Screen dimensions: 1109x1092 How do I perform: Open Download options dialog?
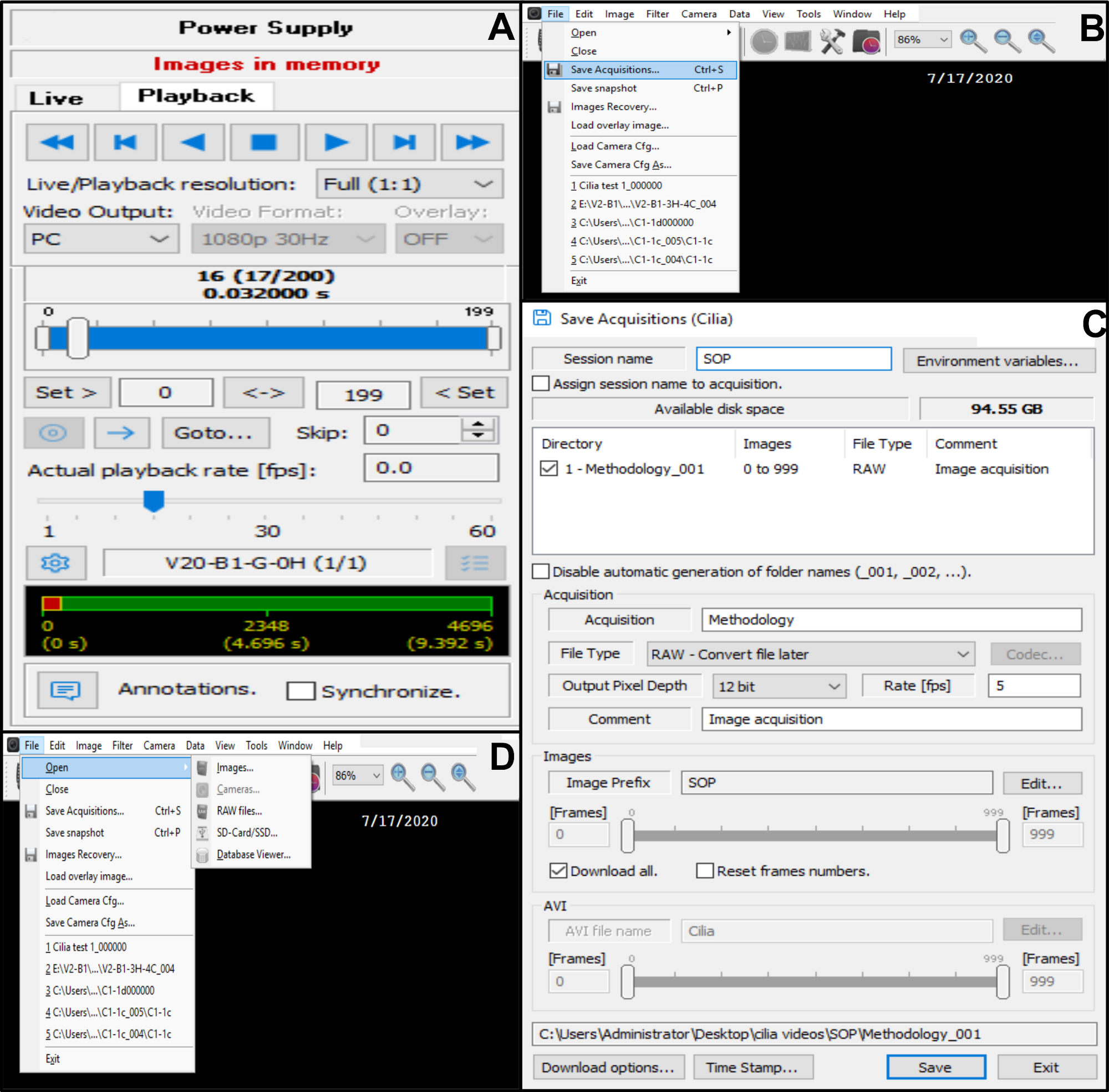(x=608, y=1068)
